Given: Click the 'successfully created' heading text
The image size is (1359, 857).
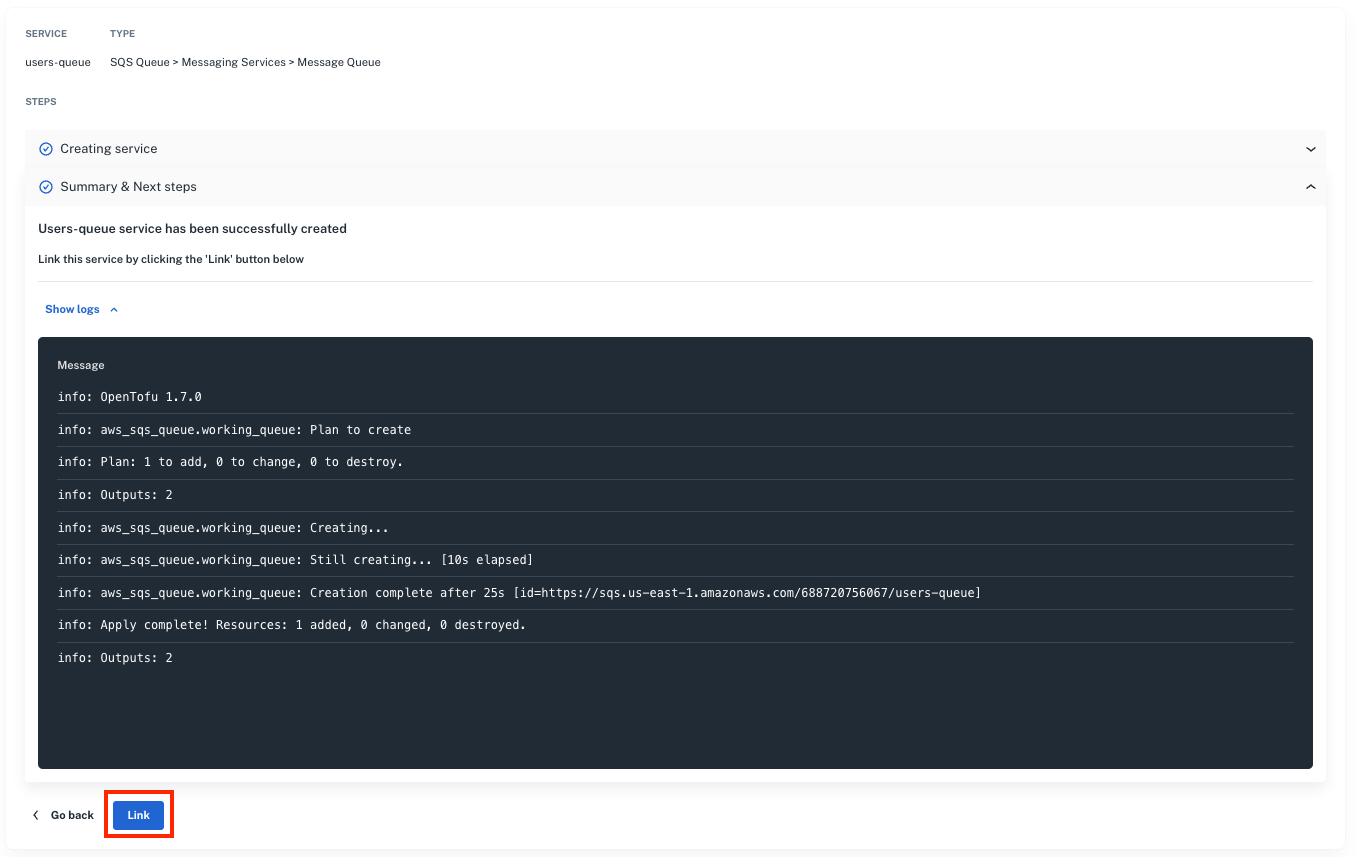Looking at the screenshot, I should pyautogui.click(x=192, y=229).
